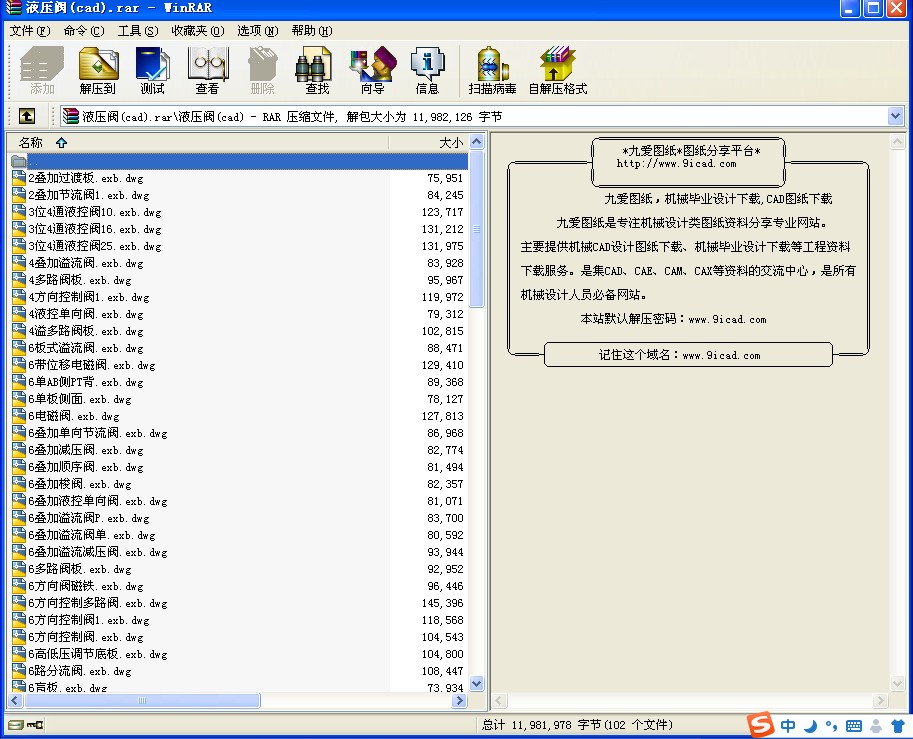Screen dimensions: 913x739
Task: Show archive 信息 (Info) icon
Action: point(427,71)
